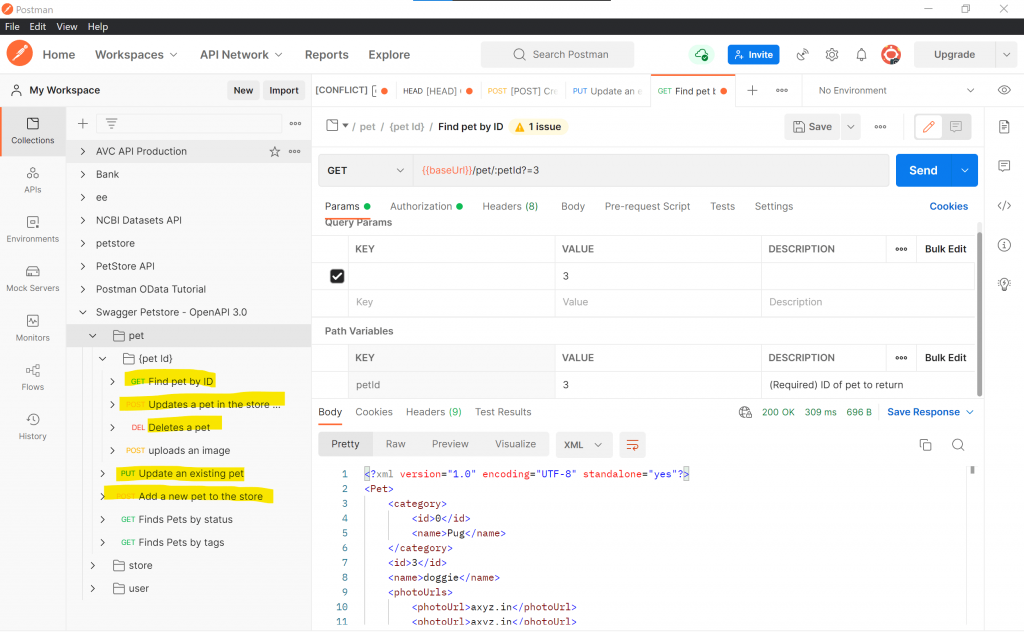Switch to edit mode pencil icon
Screen dimensions: 1024x632
[x=929, y=127]
